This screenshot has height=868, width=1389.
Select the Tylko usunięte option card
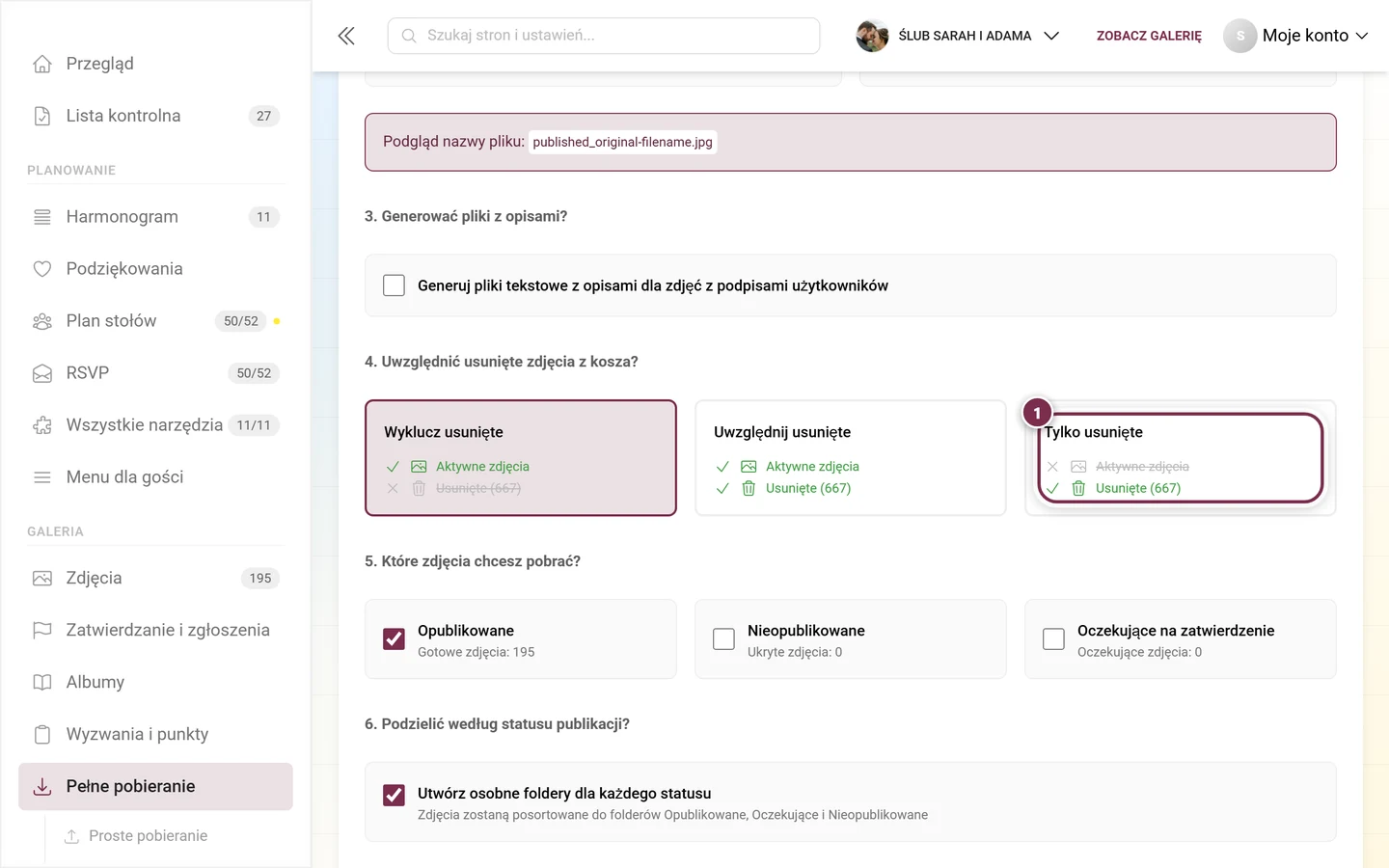point(1181,458)
